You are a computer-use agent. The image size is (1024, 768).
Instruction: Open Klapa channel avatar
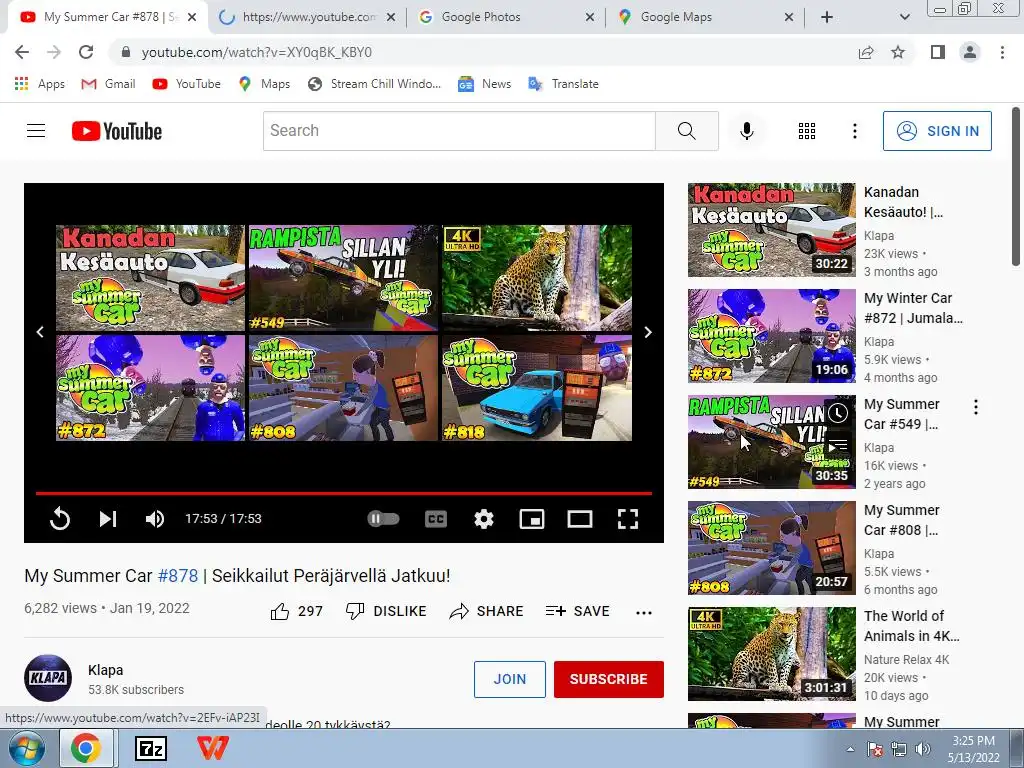pos(48,678)
